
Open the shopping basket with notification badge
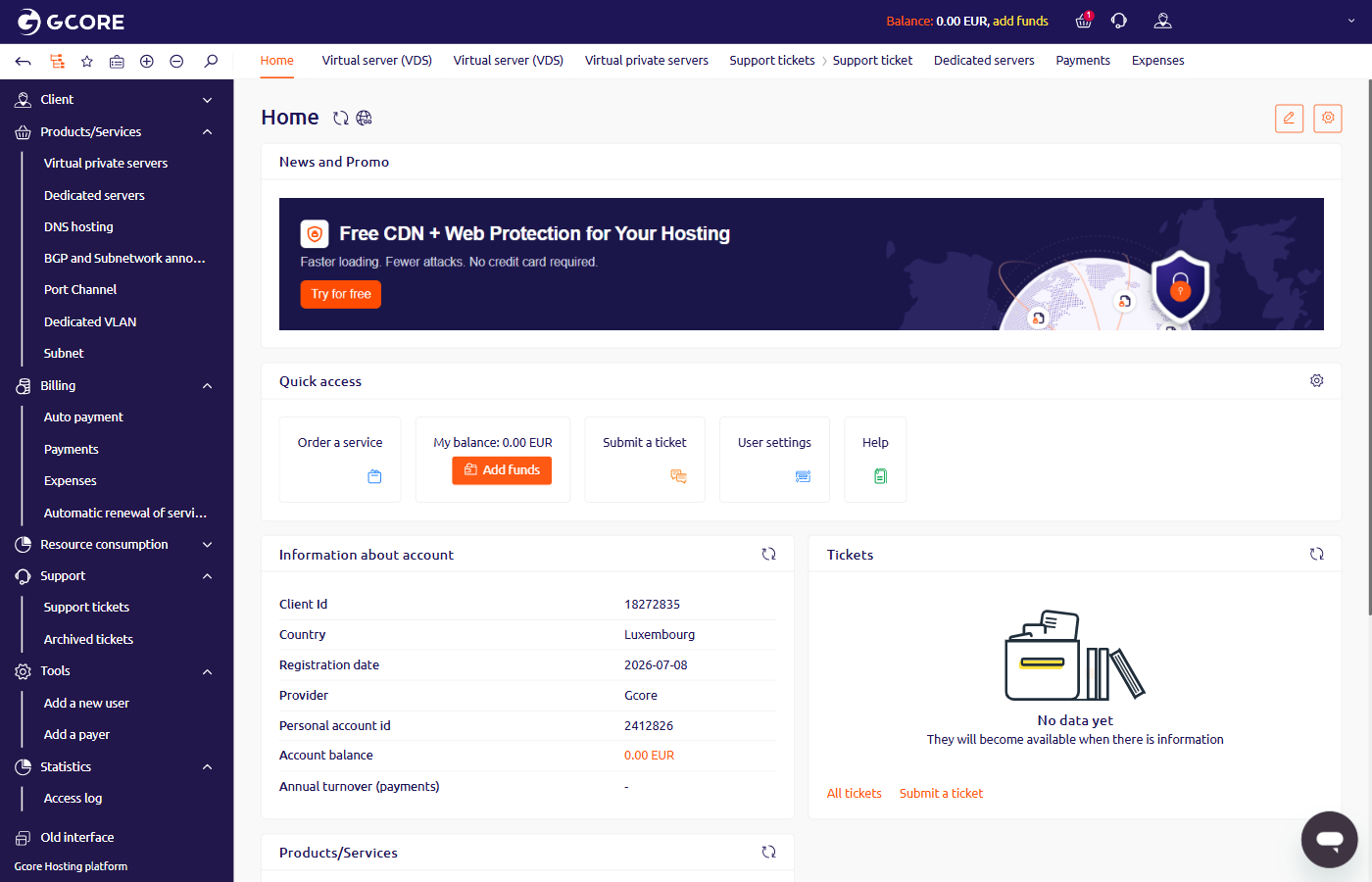click(x=1084, y=21)
